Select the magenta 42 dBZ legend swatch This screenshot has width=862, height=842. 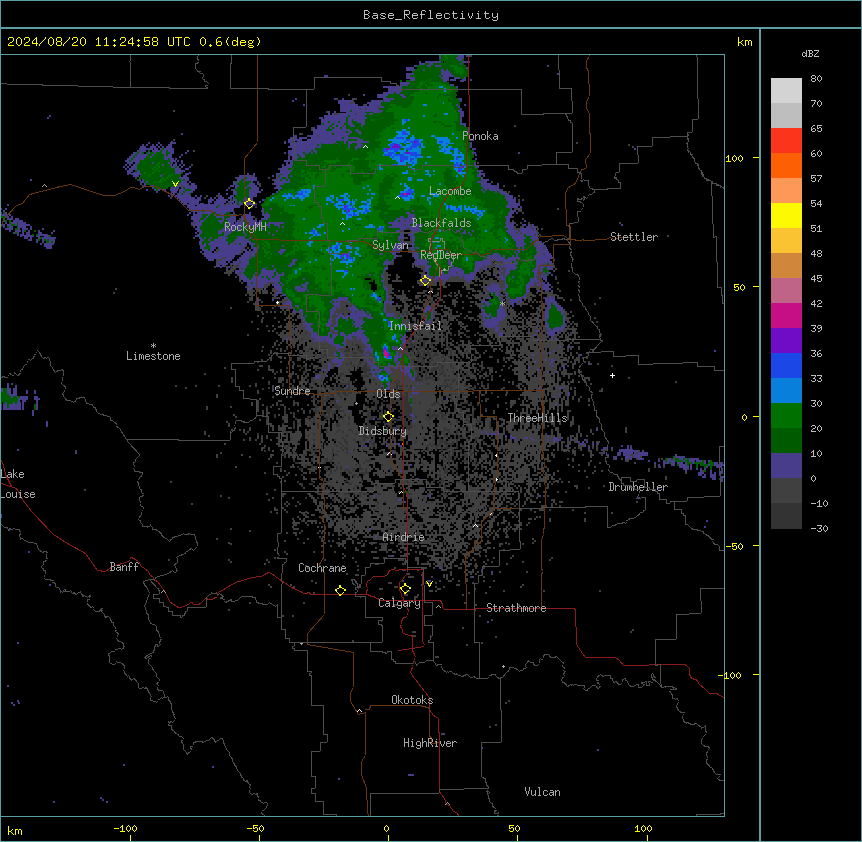pyautogui.click(x=786, y=315)
